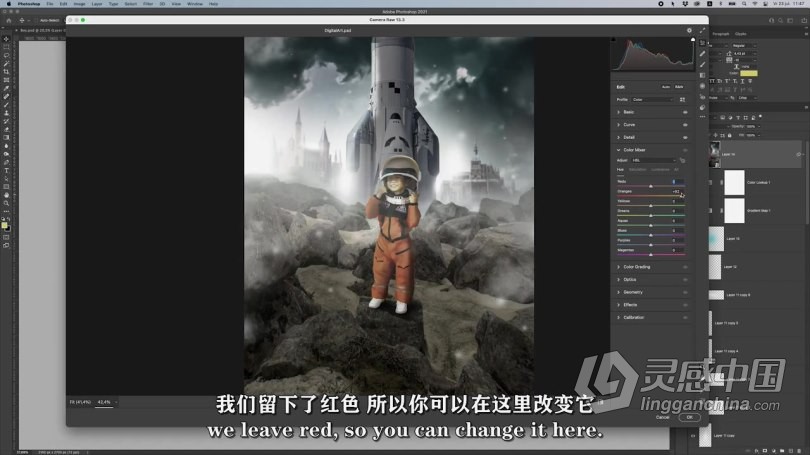Click the targeted adjustment tool in Color Mixer
The width and height of the screenshot is (810, 455).
(x=682, y=161)
